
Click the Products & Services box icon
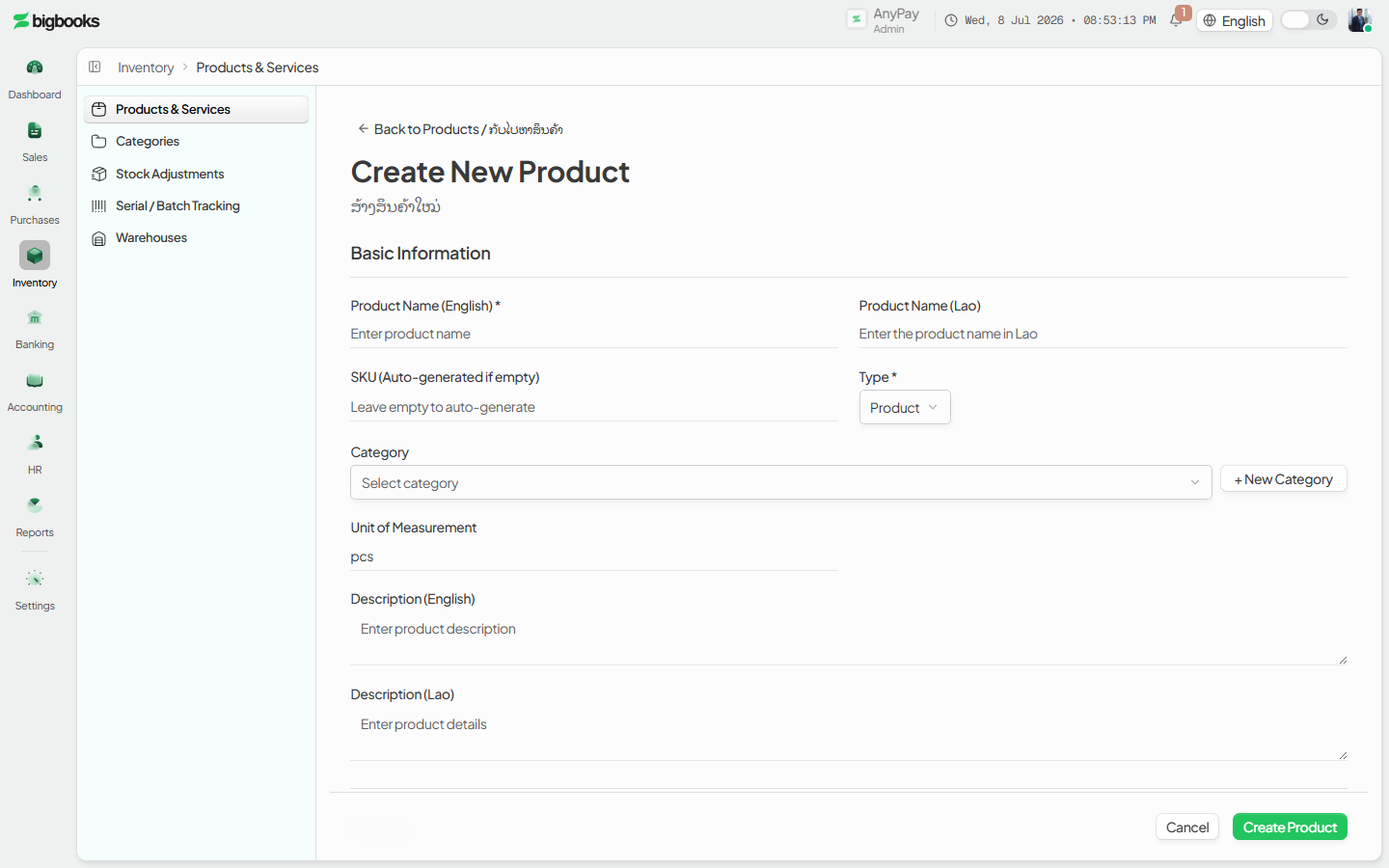point(98,109)
